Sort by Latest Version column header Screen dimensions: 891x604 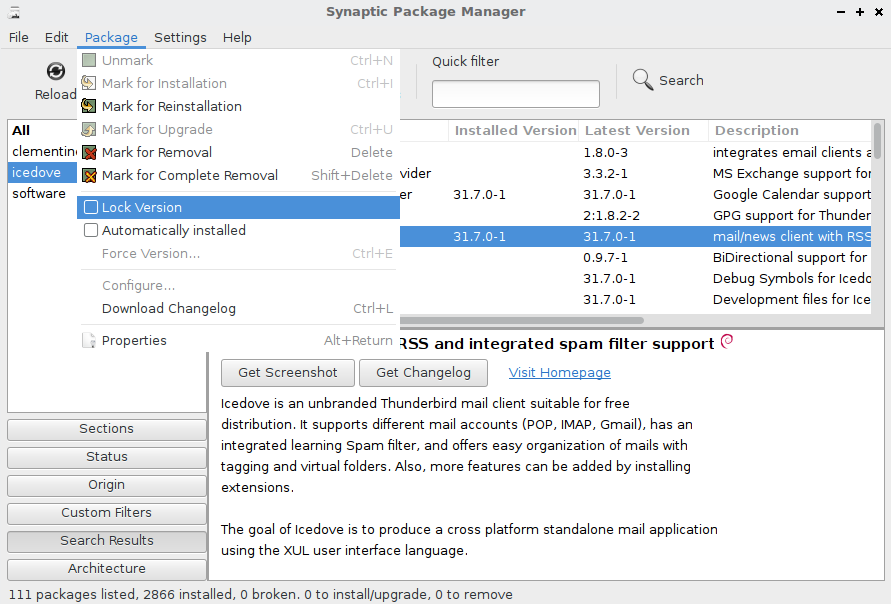643,131
